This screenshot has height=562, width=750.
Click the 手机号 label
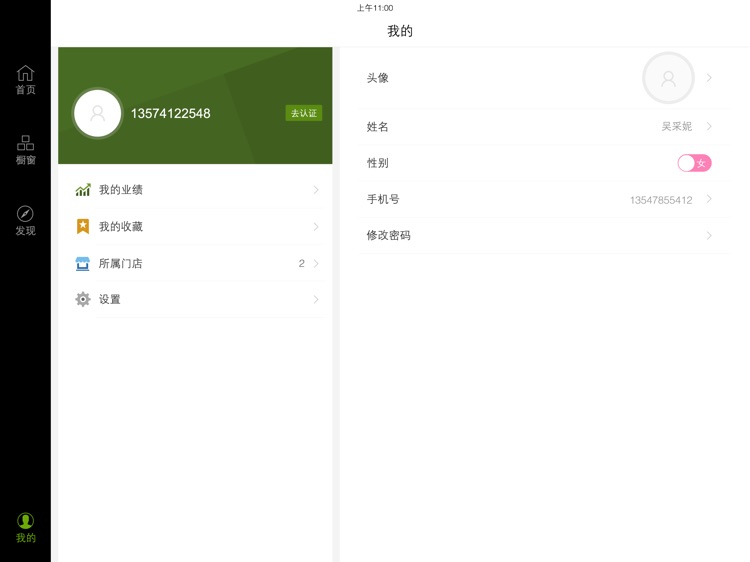[383, 199]
